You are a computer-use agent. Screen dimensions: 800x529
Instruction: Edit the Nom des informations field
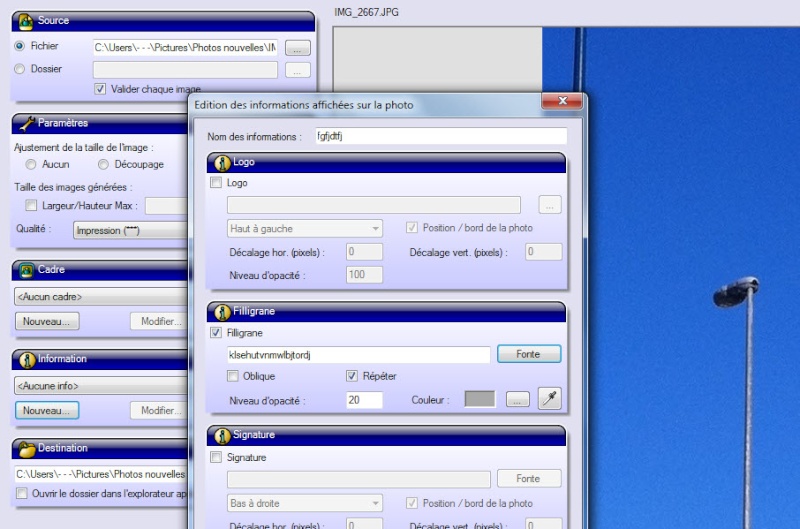[441, 136]
